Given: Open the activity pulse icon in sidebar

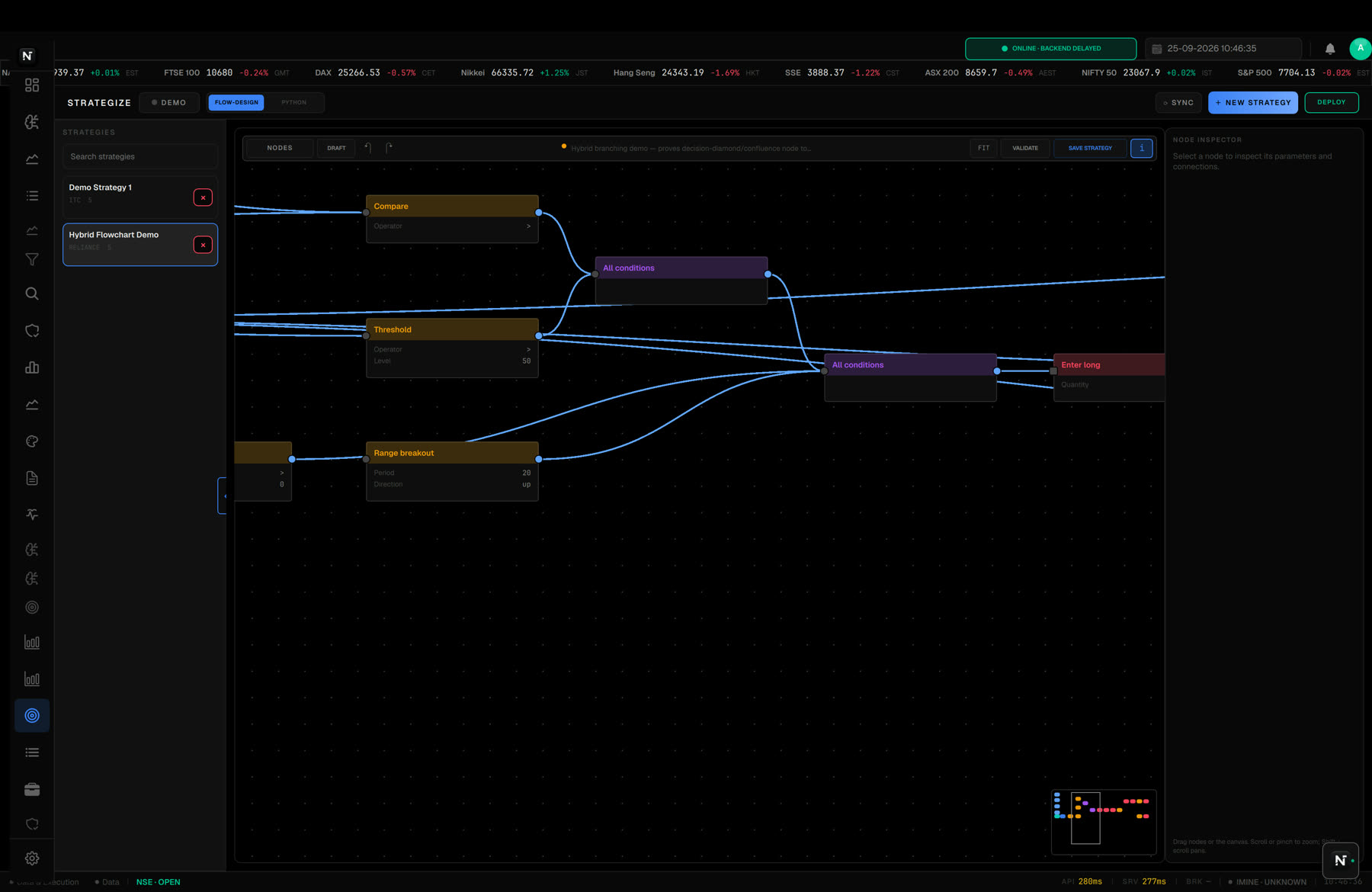Looking at the screenshot, I should [x=32, y=515].
